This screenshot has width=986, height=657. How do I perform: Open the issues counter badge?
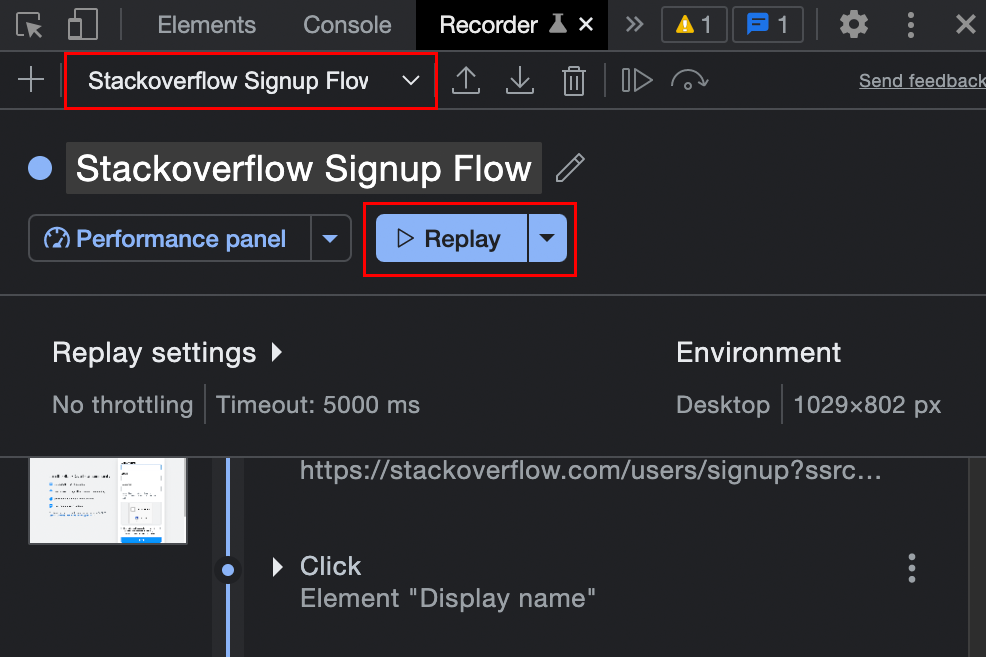(768, 25)
